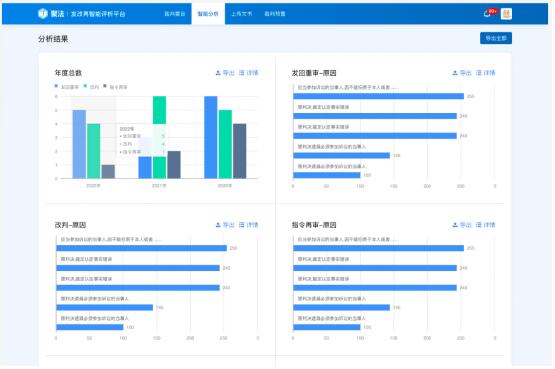Open the 上传文书 navigation tab

tap(242, 14)
